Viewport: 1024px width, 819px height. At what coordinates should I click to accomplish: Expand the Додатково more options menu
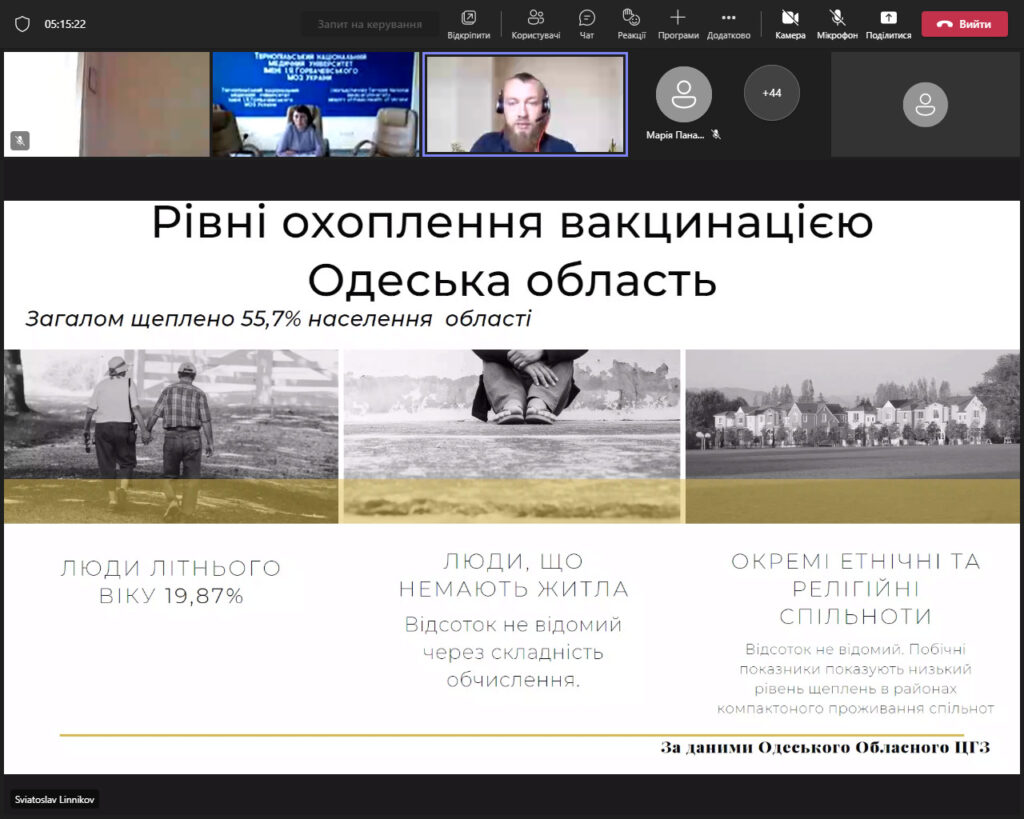(x=728, y=24)
